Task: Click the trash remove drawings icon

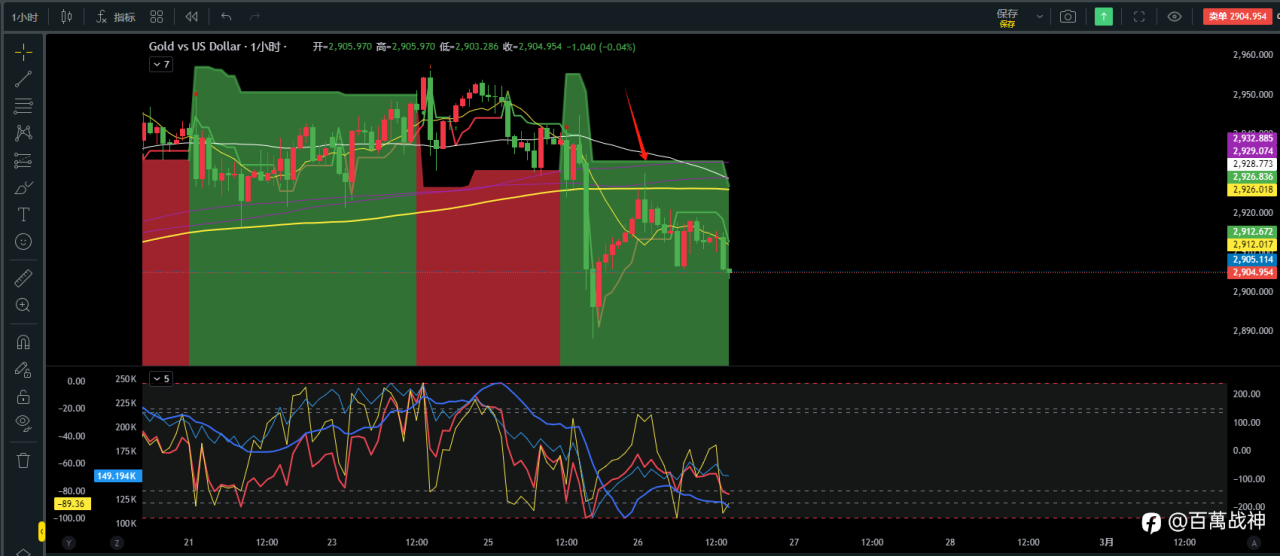Action: tap(23, 460)
